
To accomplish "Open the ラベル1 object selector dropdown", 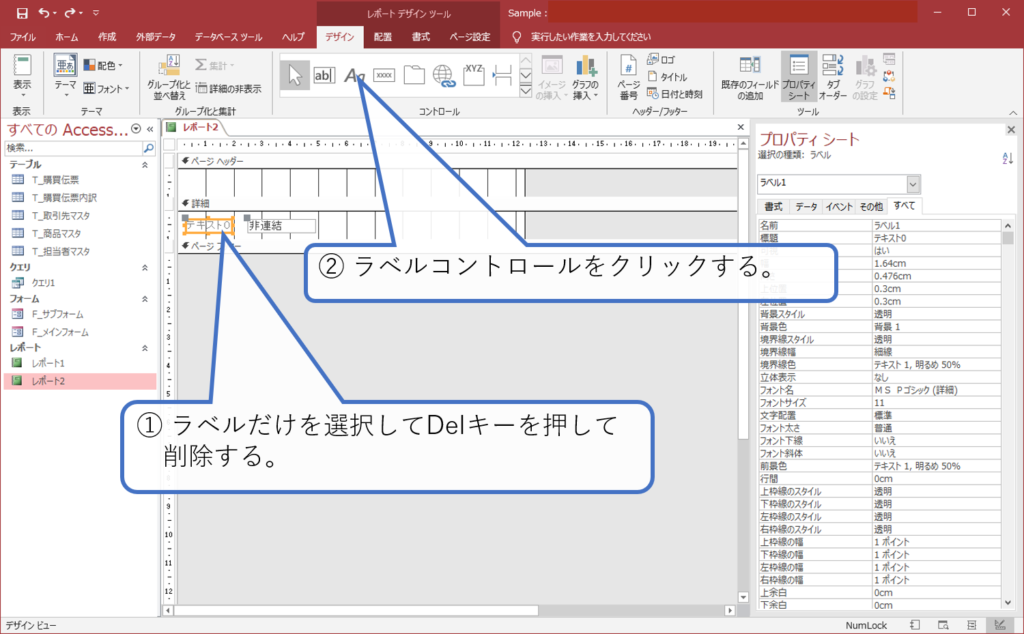I will (913, 184).
